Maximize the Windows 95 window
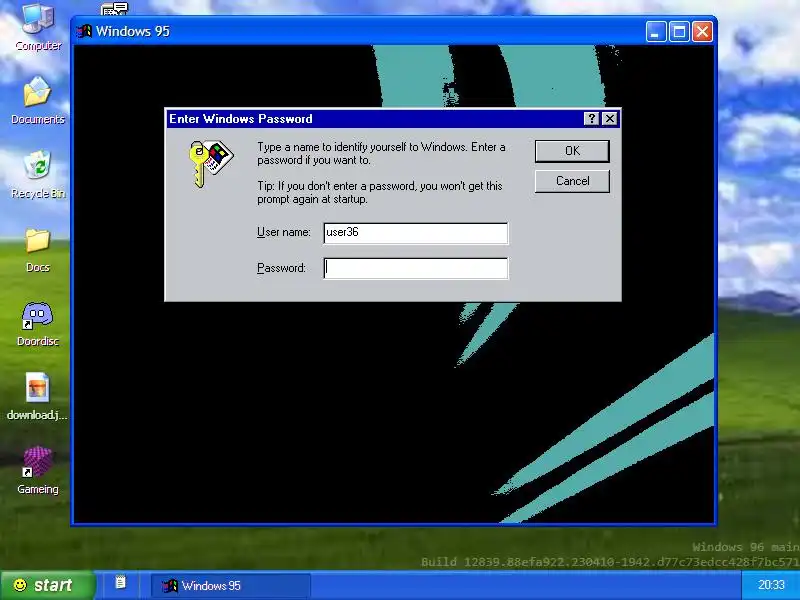Image resolution: width=800 pixels, height=600 pixels. [679, 32]
